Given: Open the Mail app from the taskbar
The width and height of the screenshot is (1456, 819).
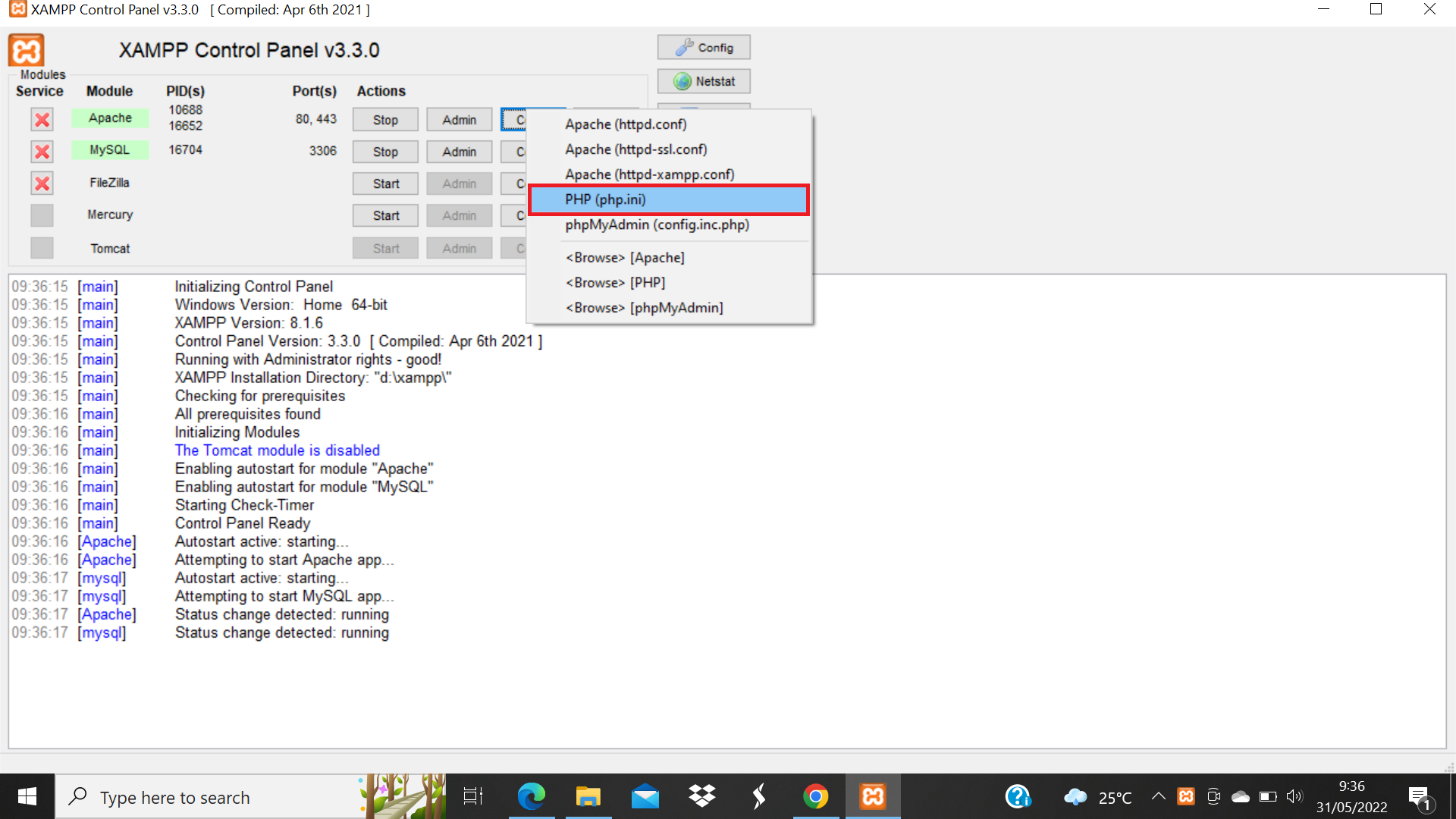Looking at the screenshot, I should (645, 797).
